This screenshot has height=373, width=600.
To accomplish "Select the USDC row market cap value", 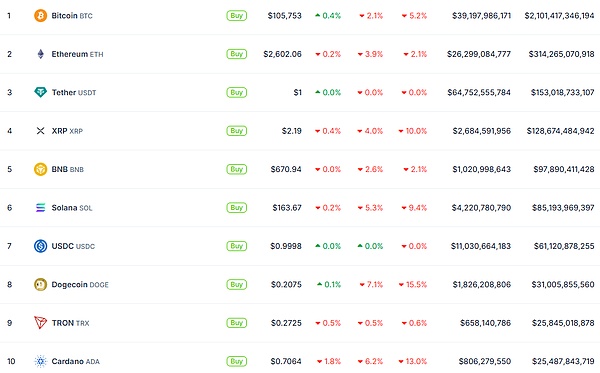I will (x=564, y=246).
